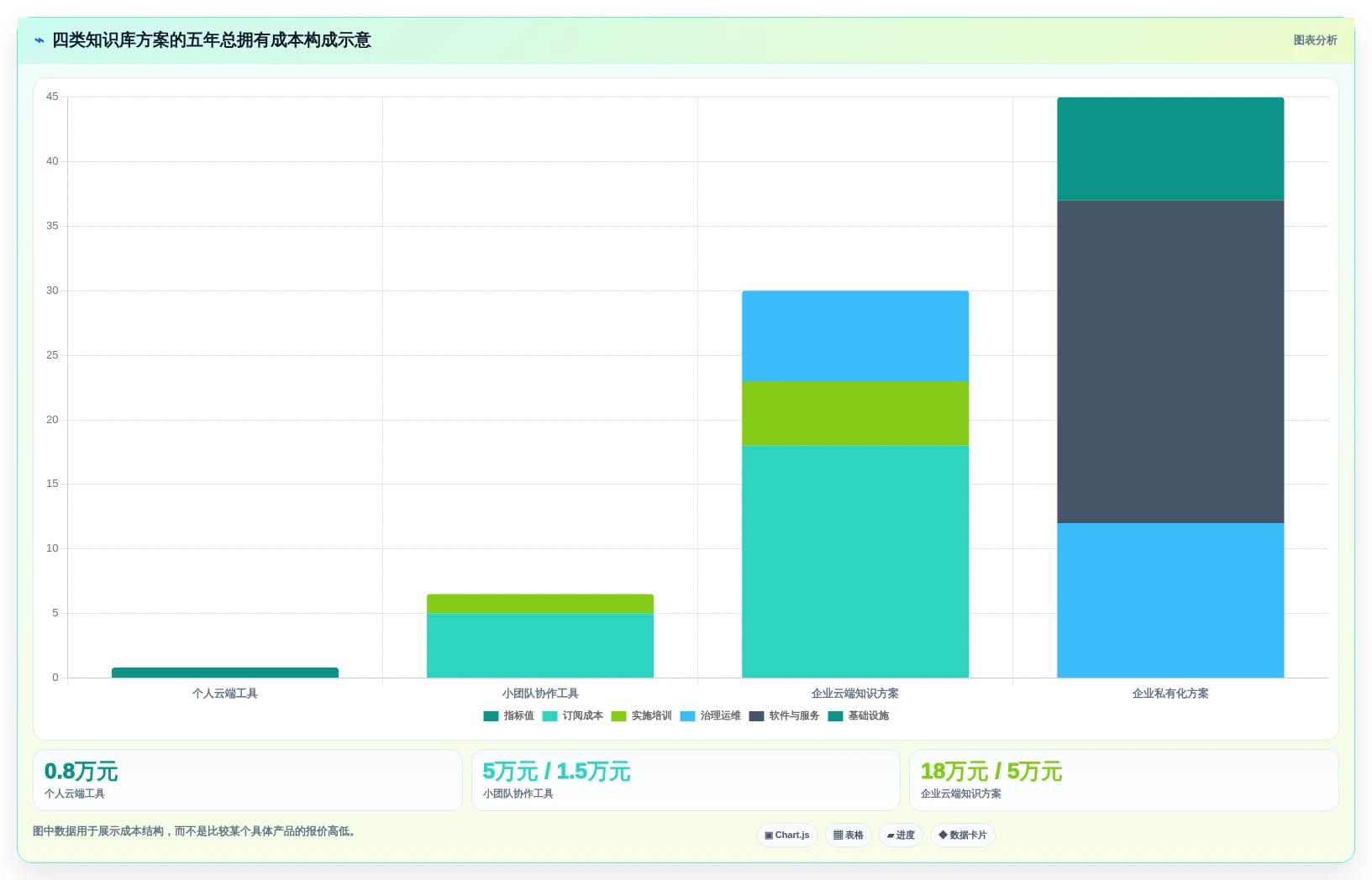The width and height of the screenshot is (1372, 880).
Task: Toggle the 指标值 legend entry
Action: 509,716
